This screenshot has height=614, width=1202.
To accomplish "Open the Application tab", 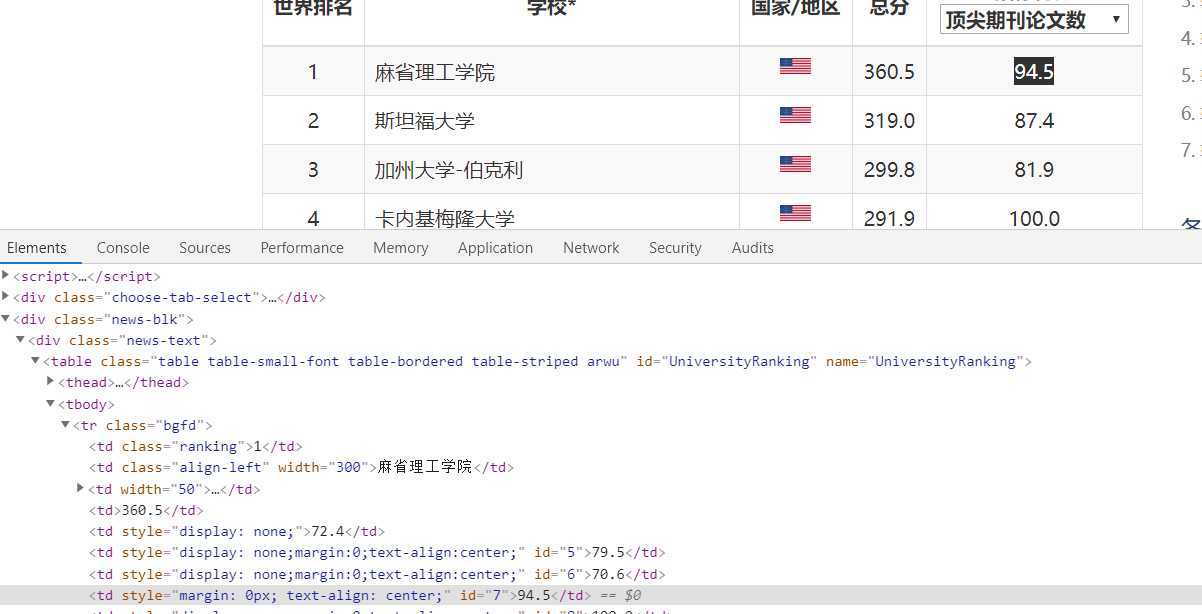I will click(495, 248).
